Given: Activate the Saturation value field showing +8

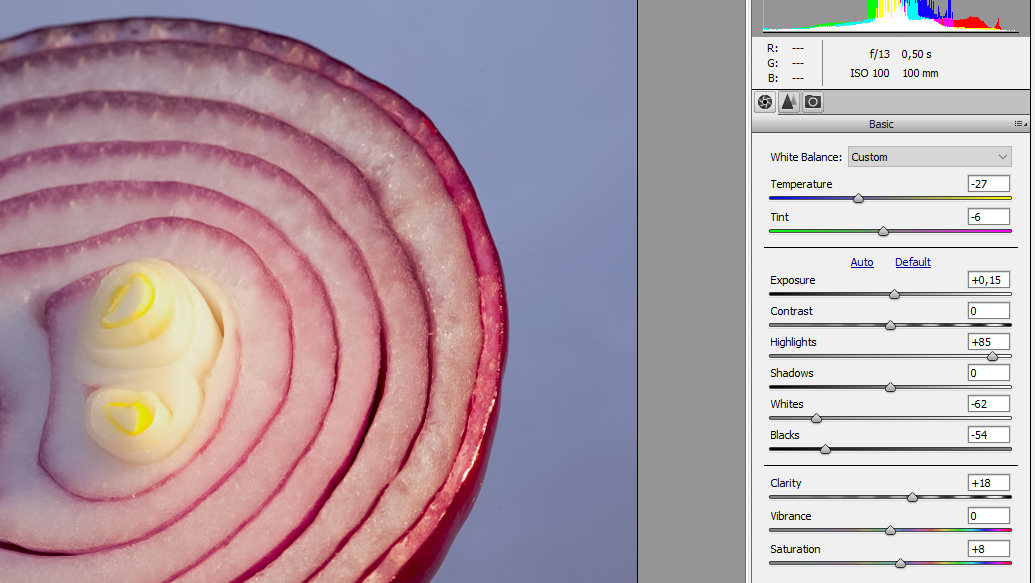Looking at the screenshot, I should (989, 549).
